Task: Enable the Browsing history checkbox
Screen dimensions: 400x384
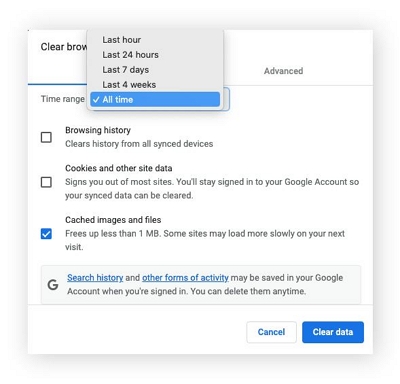Action: tap(46, 137)
